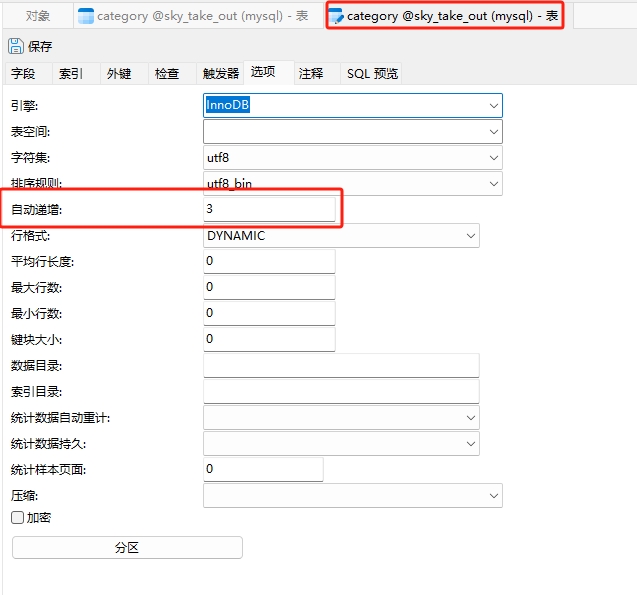Viewport: 637px width, 595px height.
Task: Click the design-table icon on the active tab
Action: (x=336, y=16)
